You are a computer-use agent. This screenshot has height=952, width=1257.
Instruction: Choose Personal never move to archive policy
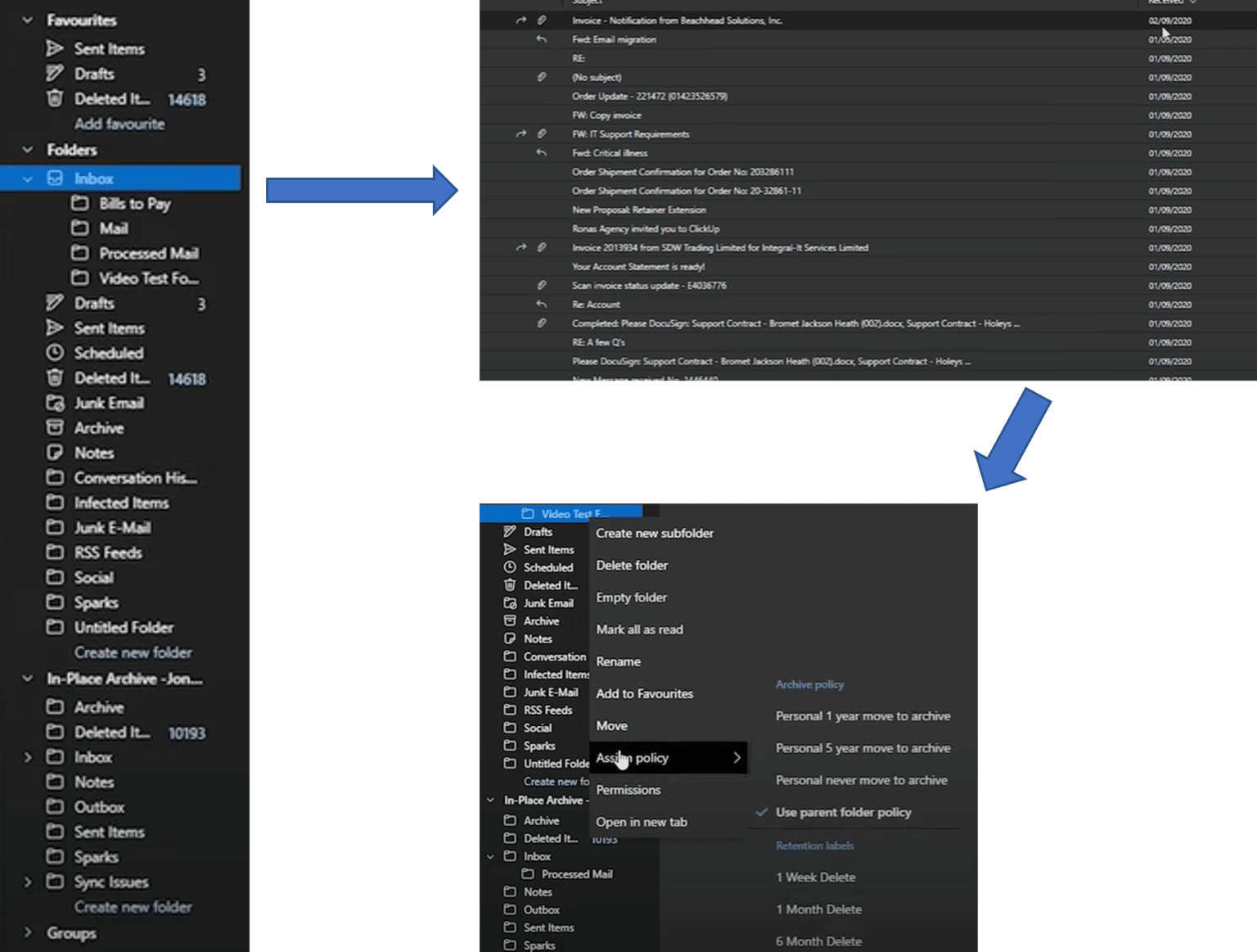861,780
